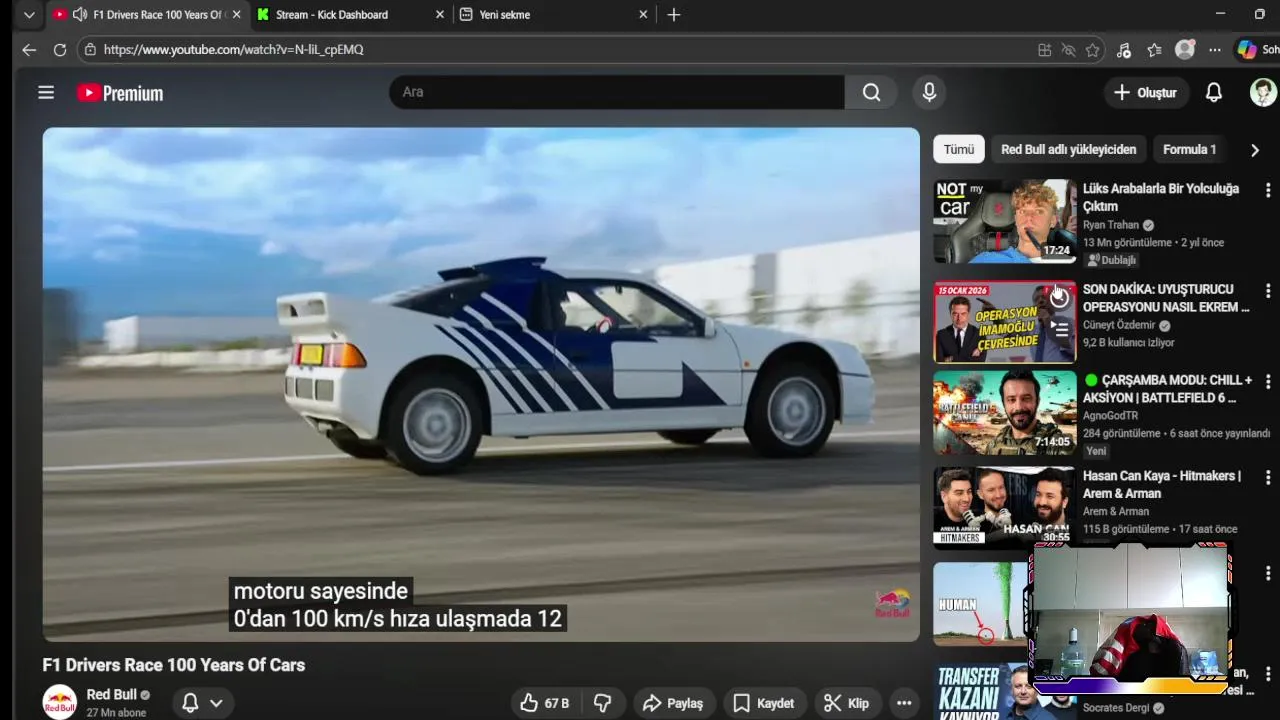Viewport: 1280px width, 720px height.
Task: Select the Formula 1 filter chip
Action: point(1189,149)
